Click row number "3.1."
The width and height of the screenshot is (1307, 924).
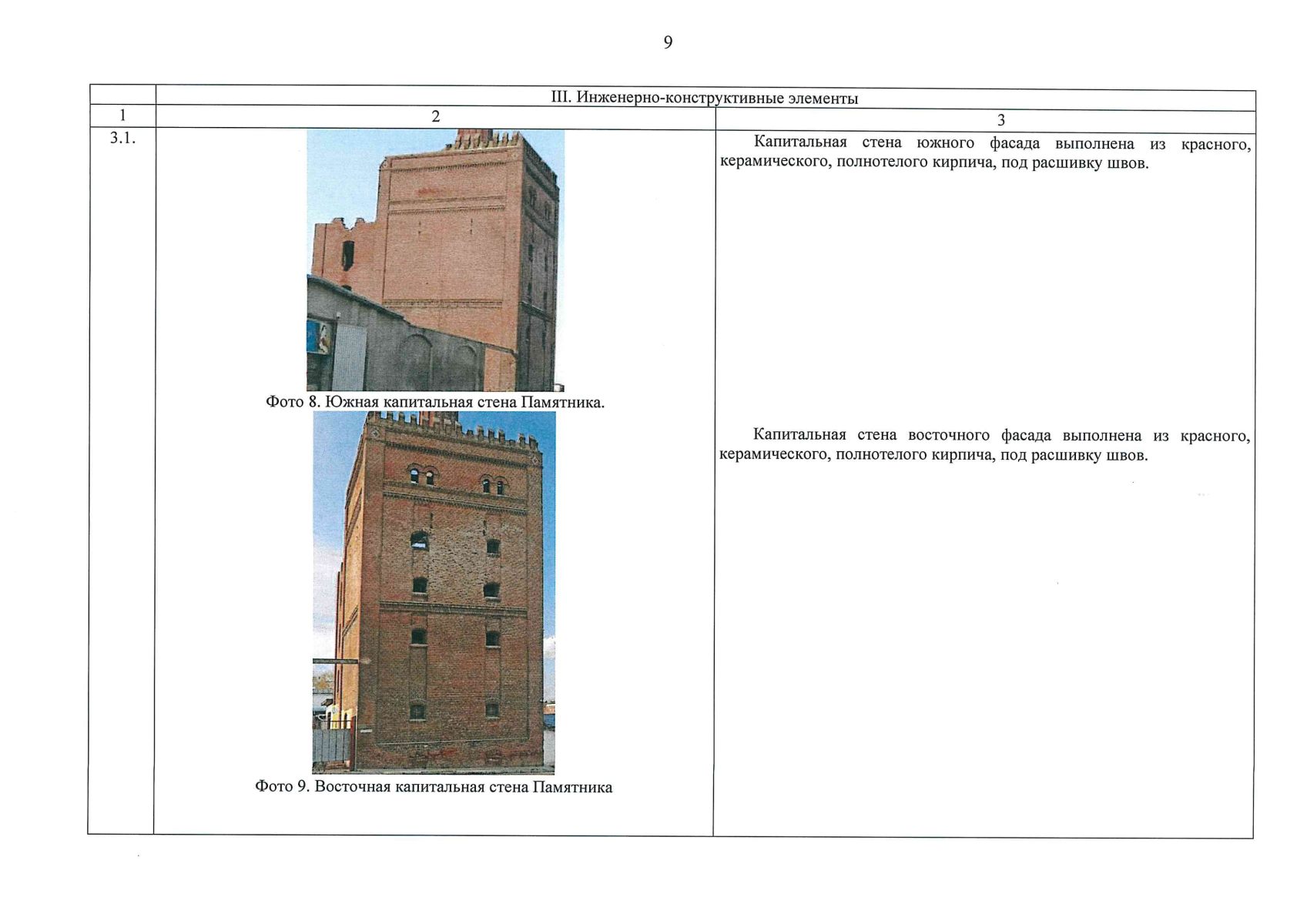coord(122,139)
